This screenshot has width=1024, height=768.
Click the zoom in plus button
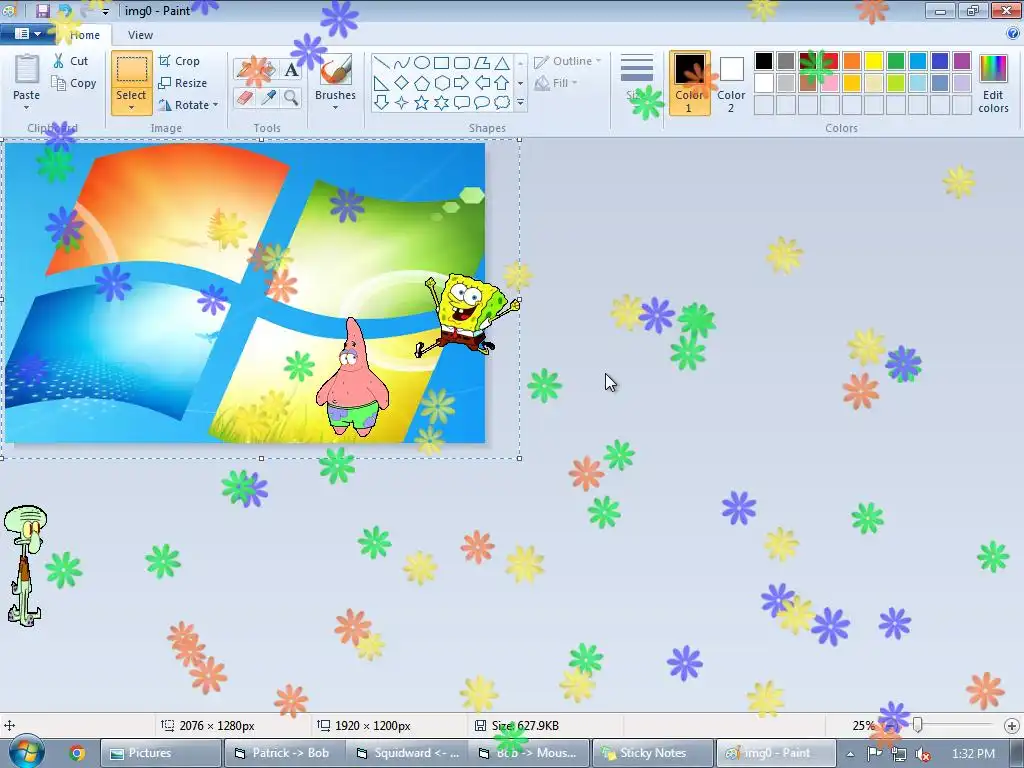click(1011, 726)
